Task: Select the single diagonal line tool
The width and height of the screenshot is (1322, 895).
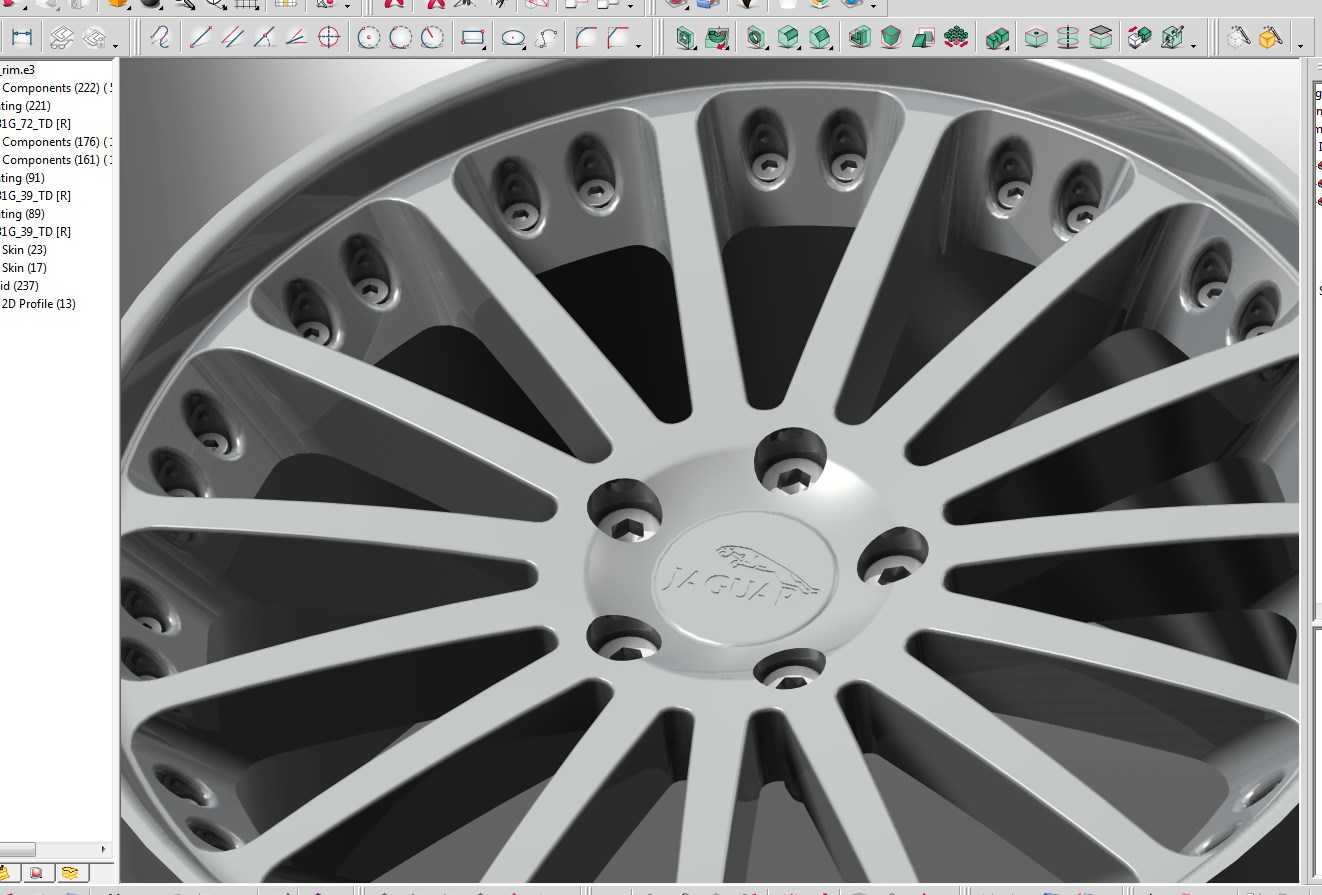Action: tap(201, 39)
